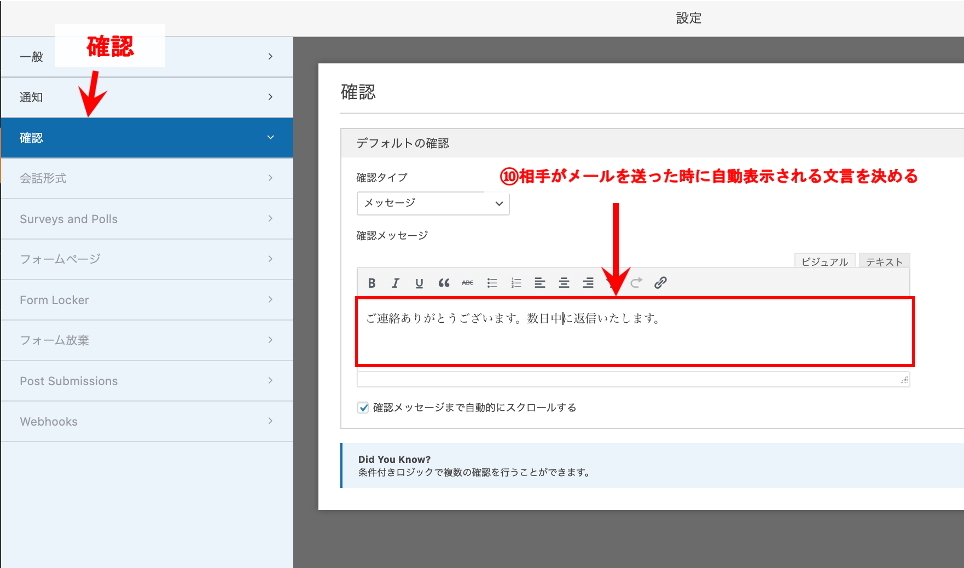Viewport: 964px width, 568px height.
Task: Open the Post Submissions settings menu
Action: [147, 381]
